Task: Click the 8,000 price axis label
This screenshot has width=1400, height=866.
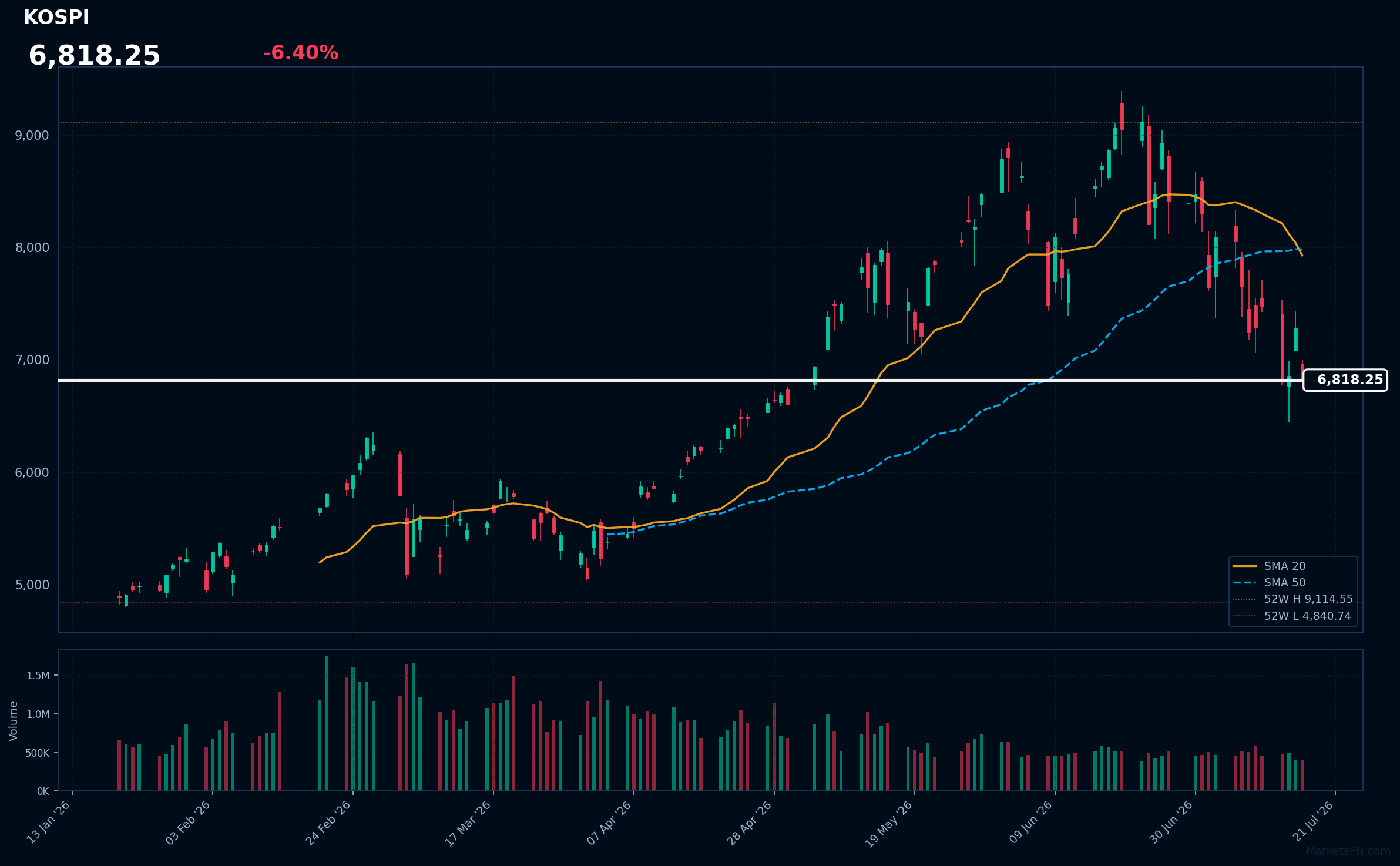Action: [x=32, y=248]
